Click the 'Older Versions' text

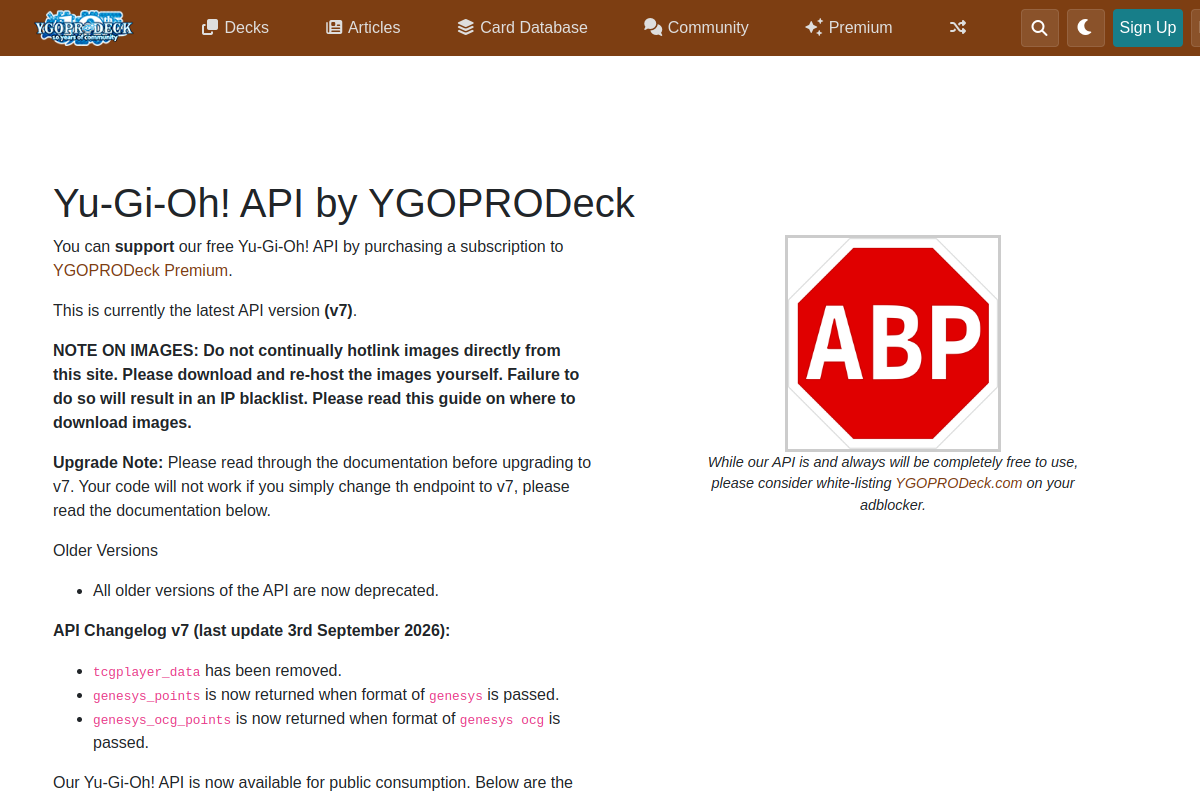tap(106, 550)
